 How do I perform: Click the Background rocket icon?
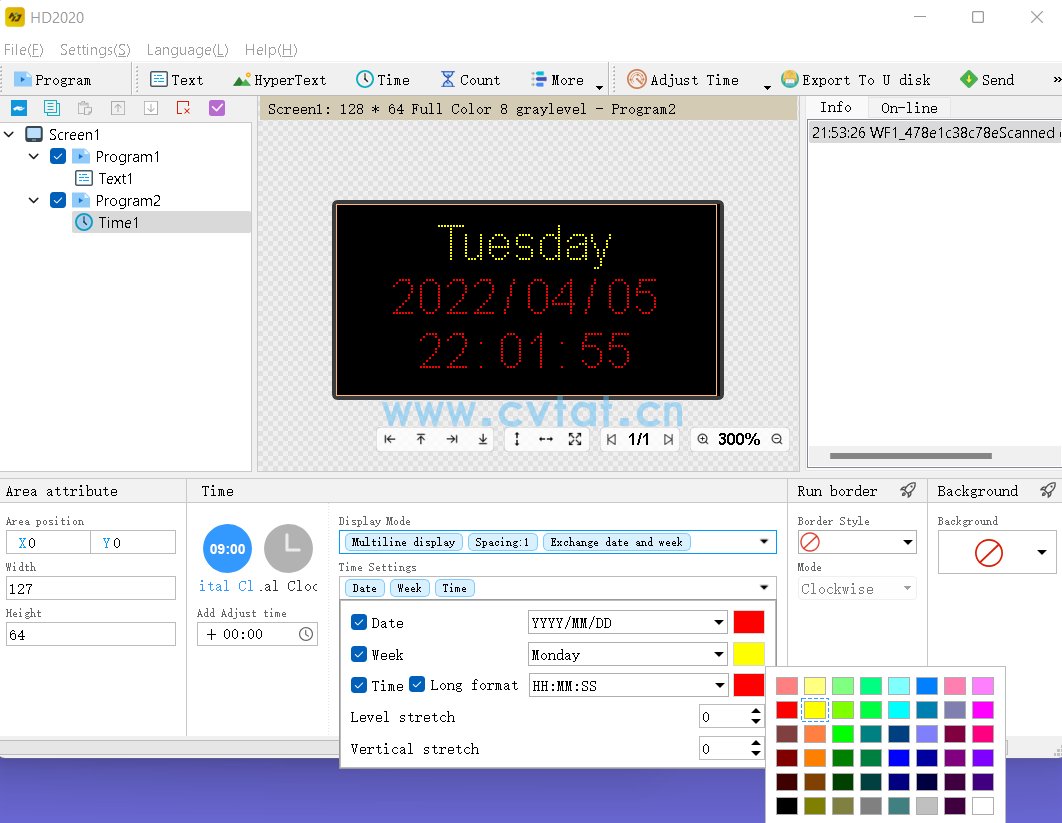point(1048,490)
